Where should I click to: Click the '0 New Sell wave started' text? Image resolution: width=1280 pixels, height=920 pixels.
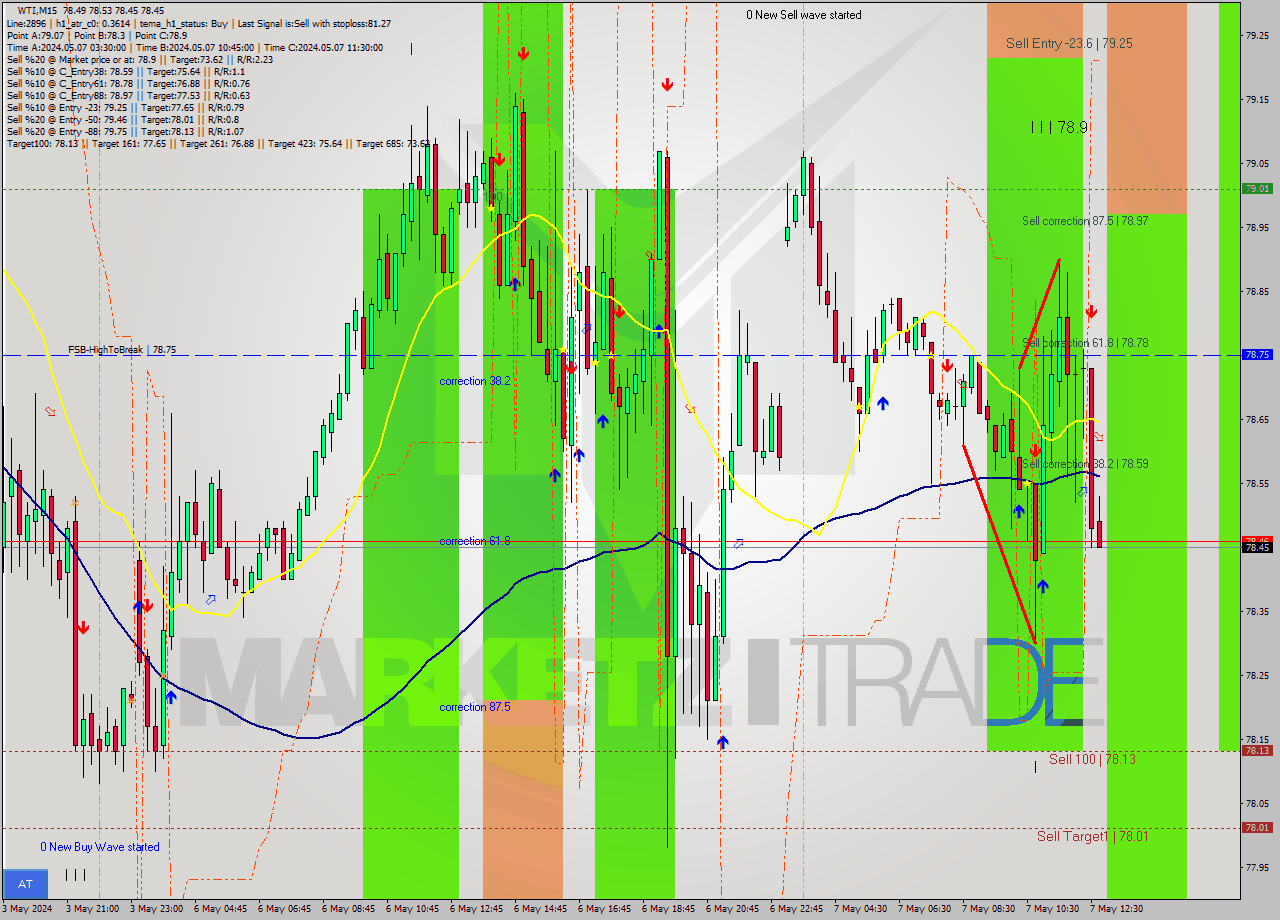click(x=806, y=15)
